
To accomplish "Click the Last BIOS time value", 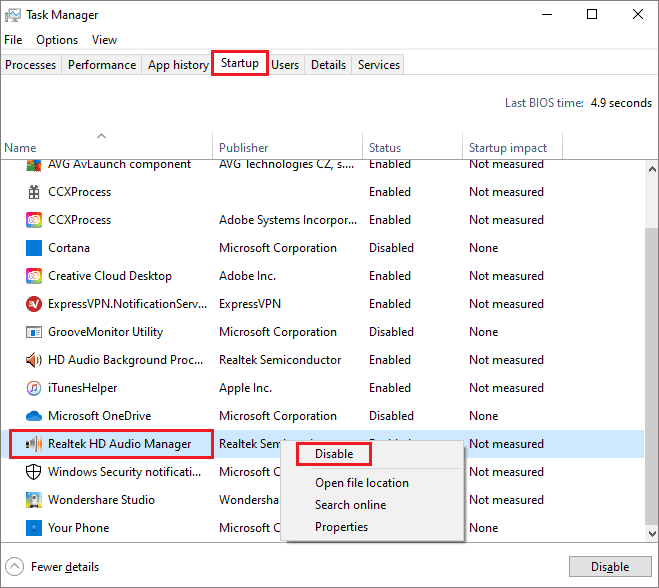I will tap(621, 103).
